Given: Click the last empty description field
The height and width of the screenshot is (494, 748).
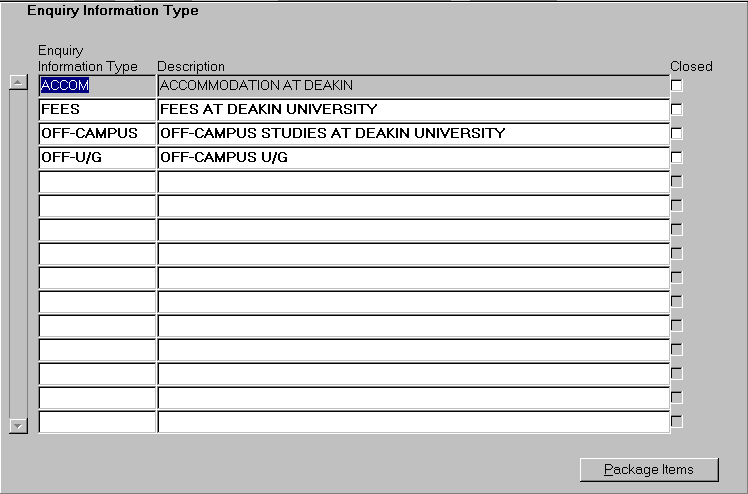Looking at the screenshot, I should point(412,422).
